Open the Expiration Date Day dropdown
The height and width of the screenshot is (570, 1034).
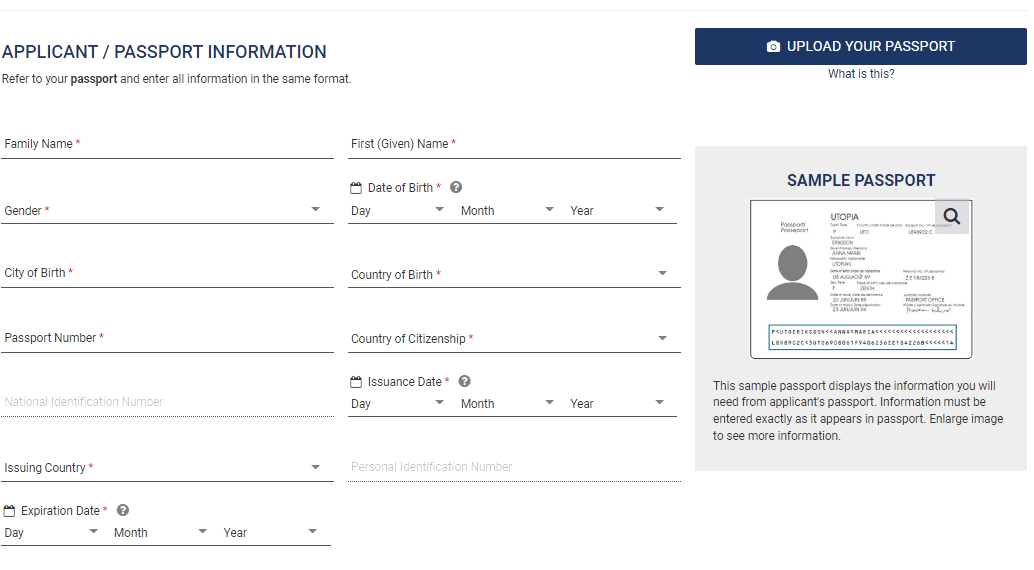coord(52,533)
